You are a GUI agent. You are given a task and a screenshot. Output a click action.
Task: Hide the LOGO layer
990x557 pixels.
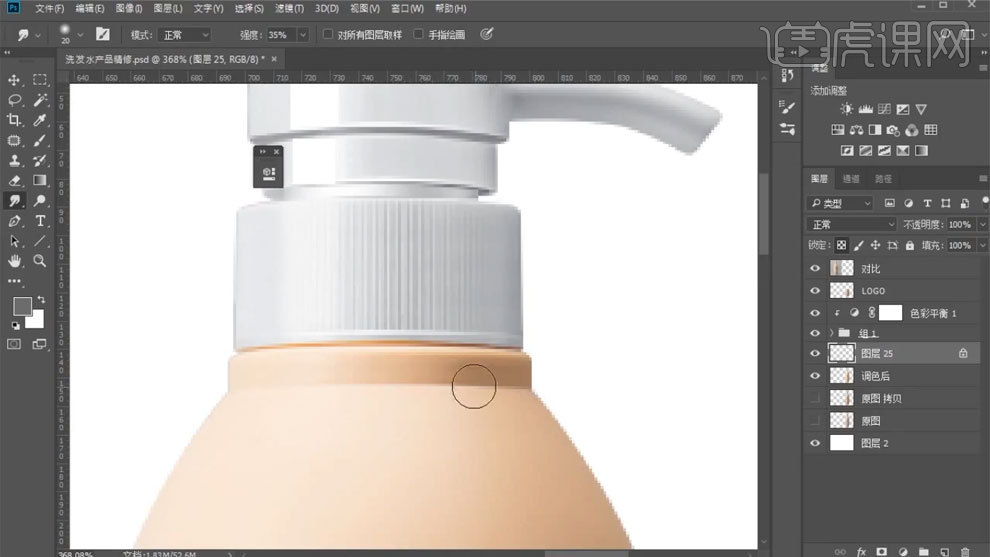coord(815,290)
